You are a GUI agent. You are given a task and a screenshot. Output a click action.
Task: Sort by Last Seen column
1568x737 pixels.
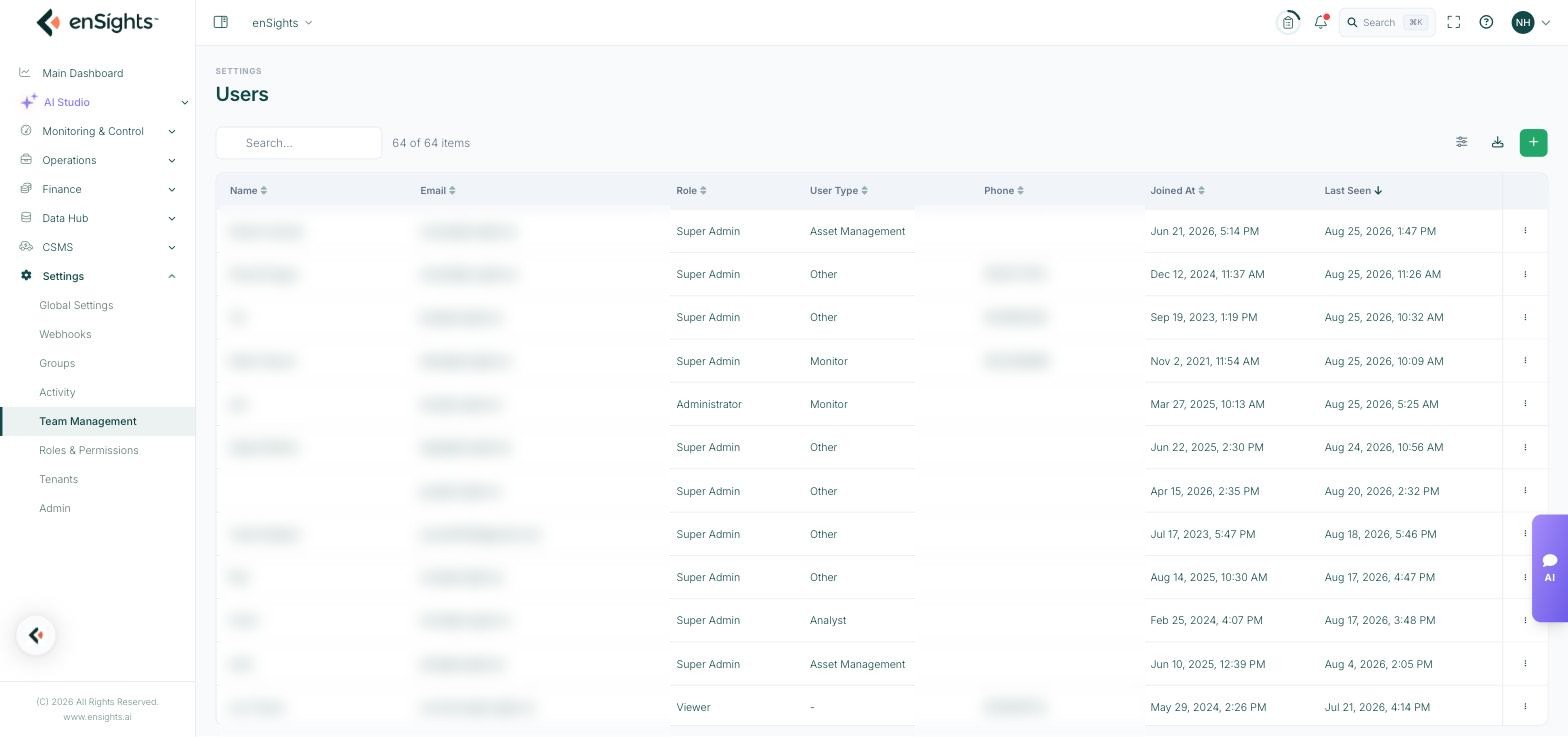[x=1353, y=190]
